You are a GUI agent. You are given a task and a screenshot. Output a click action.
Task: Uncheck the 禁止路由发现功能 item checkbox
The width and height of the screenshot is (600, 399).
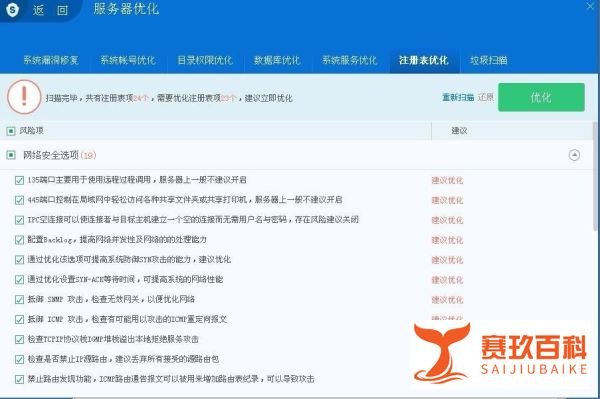tap(19, 379)
